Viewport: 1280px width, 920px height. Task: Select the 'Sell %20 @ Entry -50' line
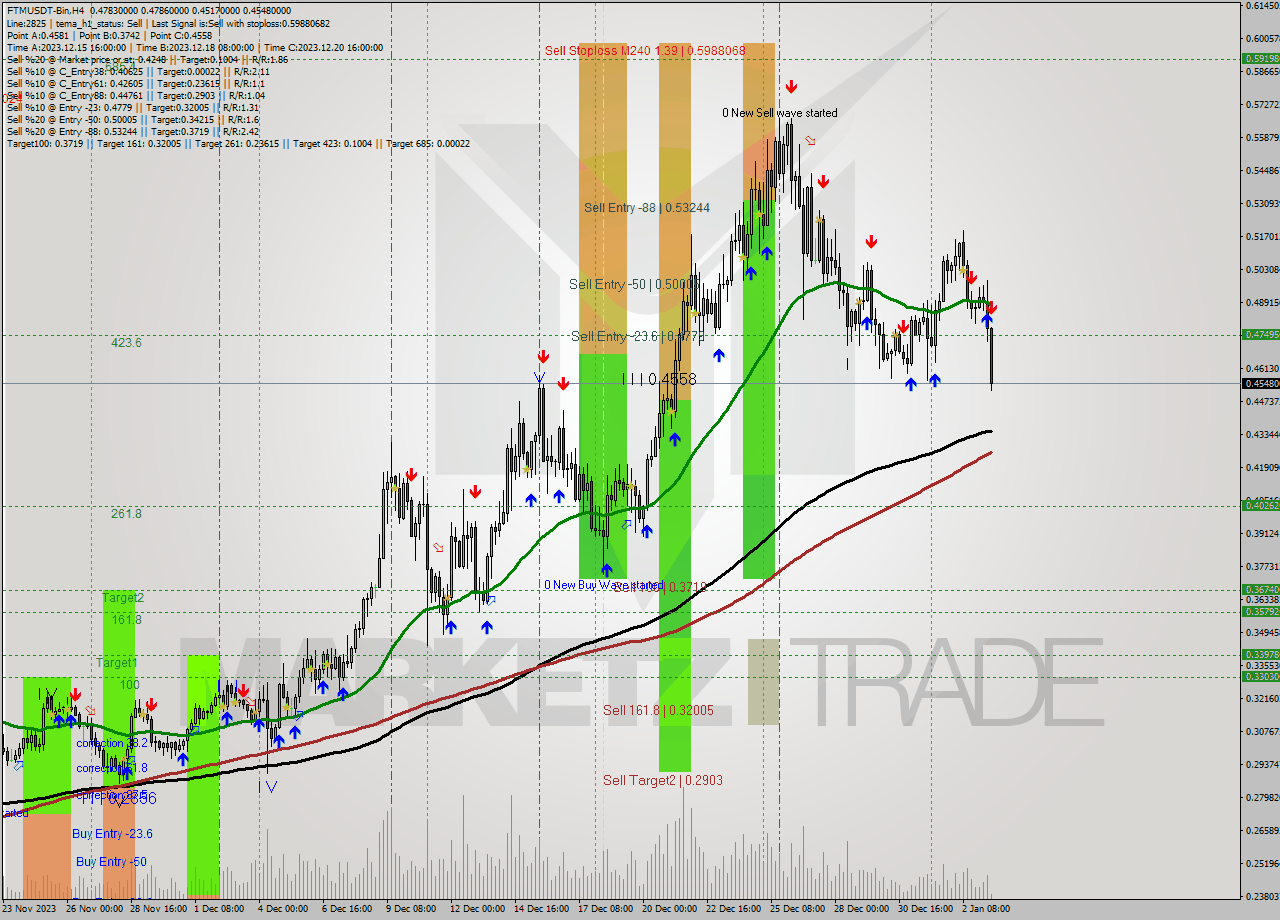[133, 119]
